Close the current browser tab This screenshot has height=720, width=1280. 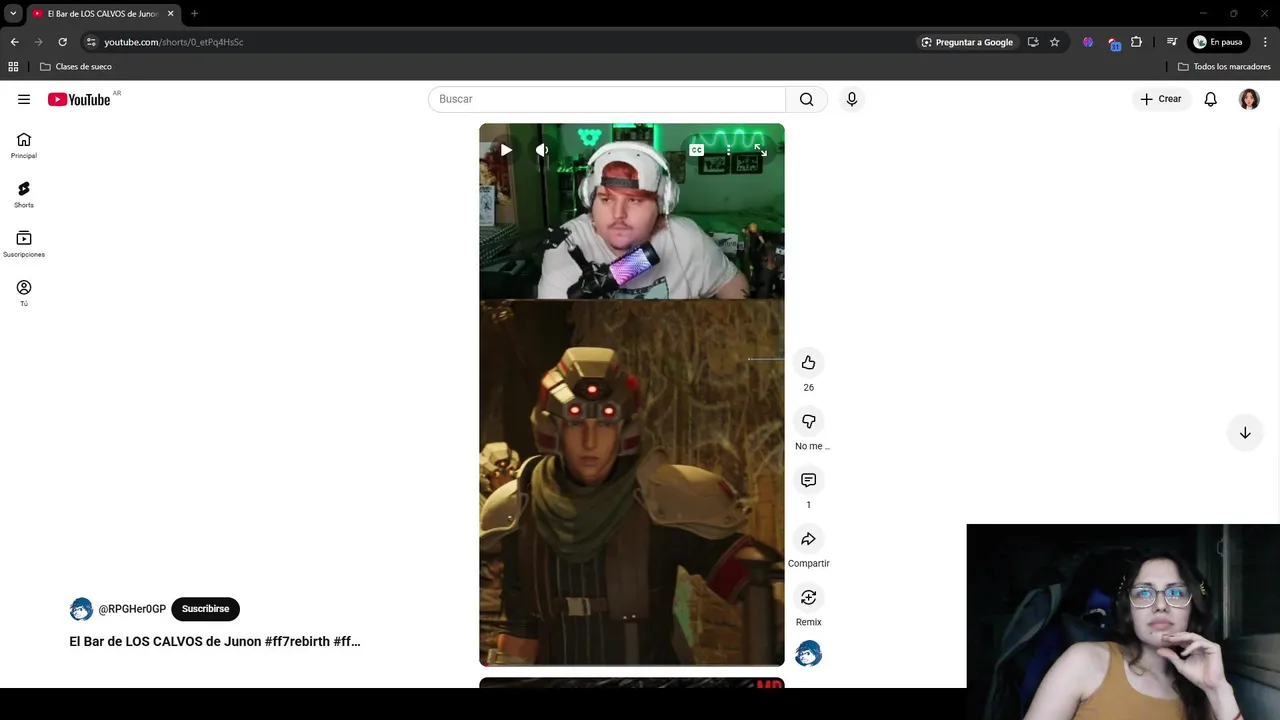point(170,14)
